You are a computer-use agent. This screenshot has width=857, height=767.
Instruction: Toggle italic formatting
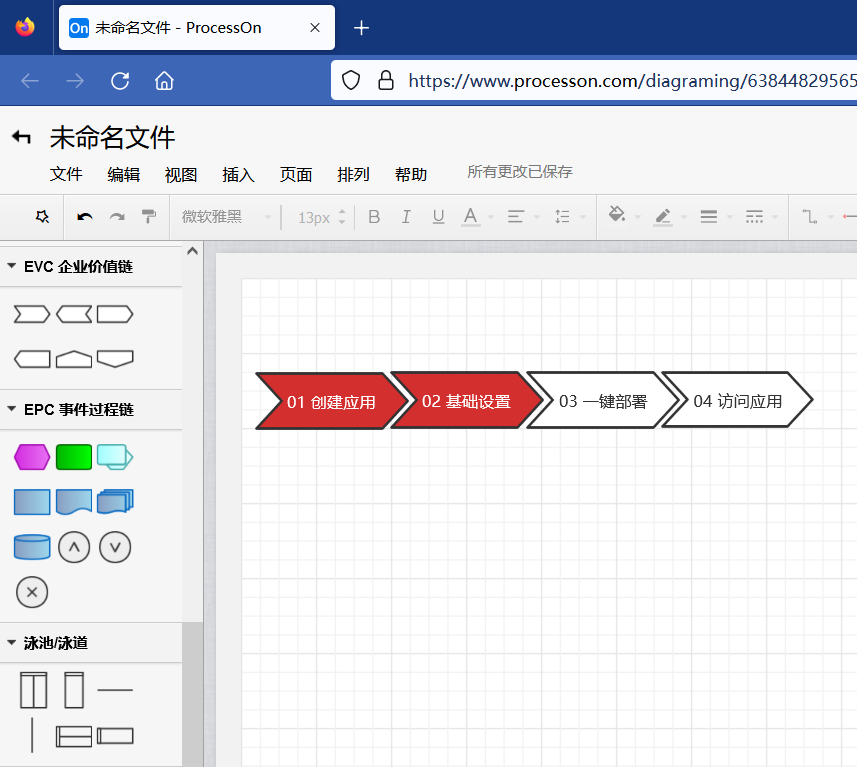point(406,215)
